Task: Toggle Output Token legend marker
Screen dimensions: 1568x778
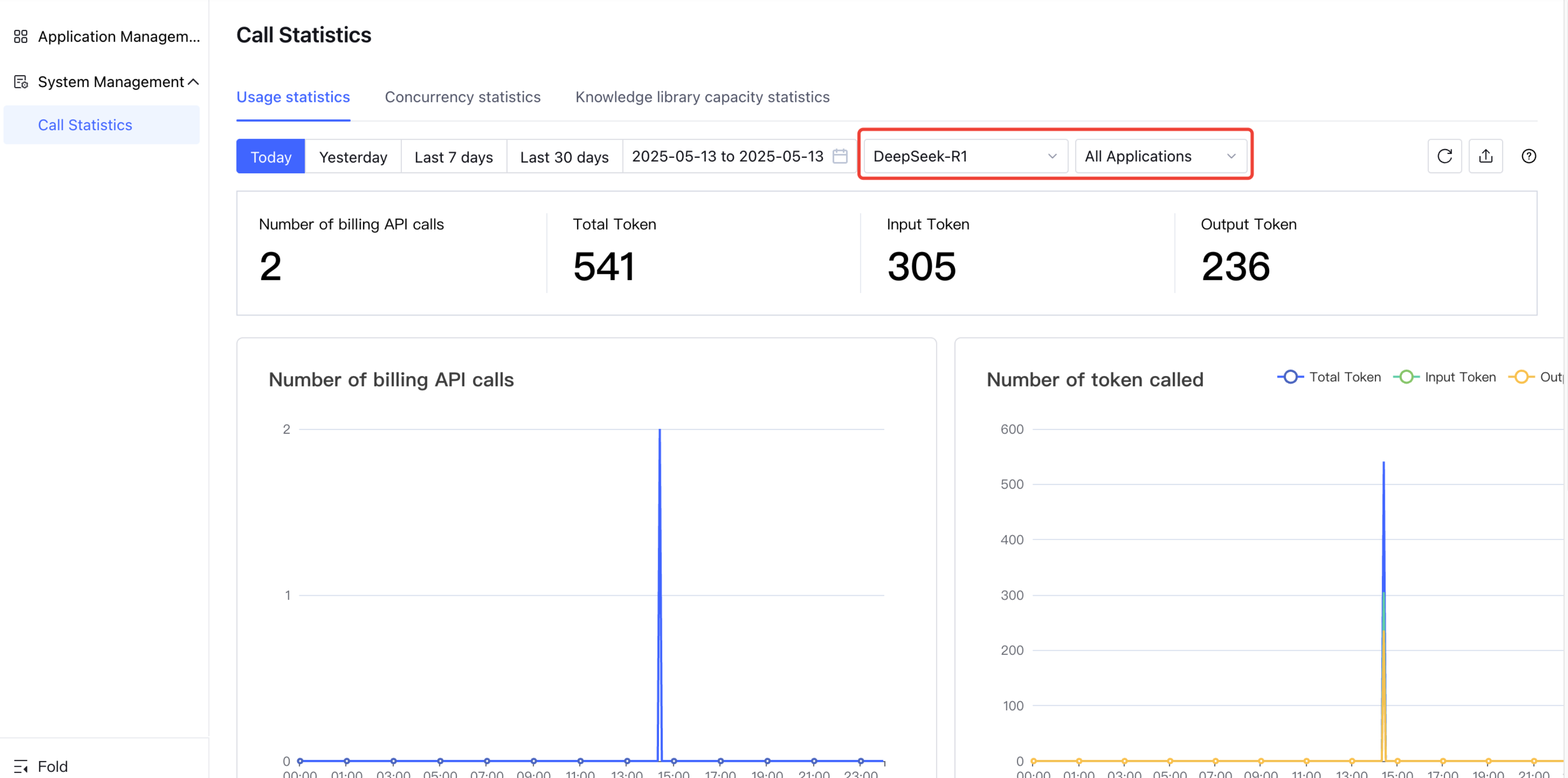Action: (x=1521, y=377)
